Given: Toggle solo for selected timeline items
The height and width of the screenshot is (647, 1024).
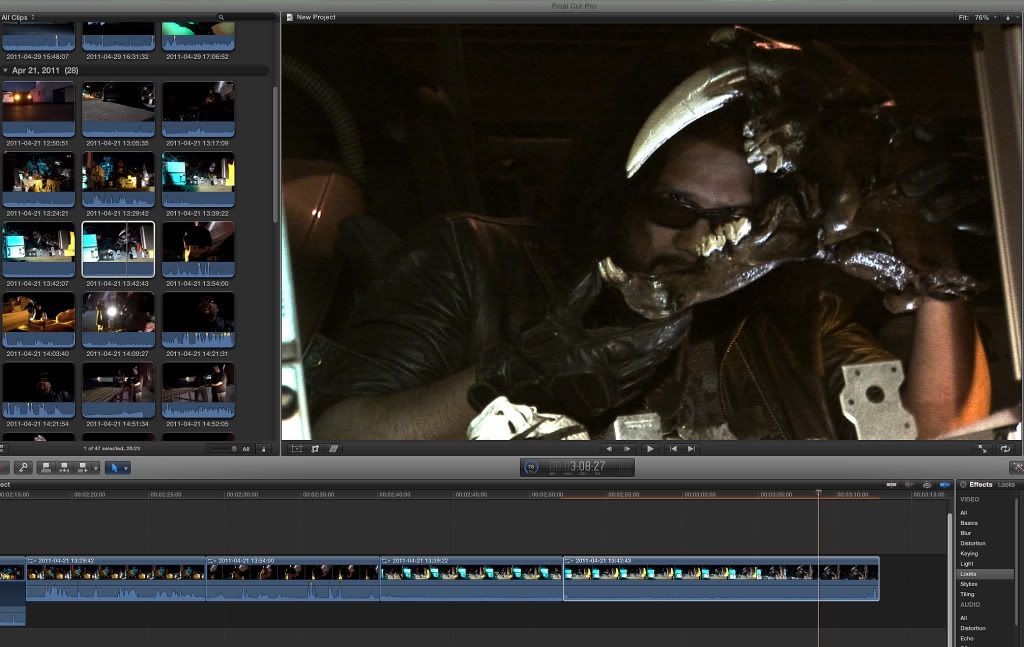Looking at the screenshot, I should 927,484.
